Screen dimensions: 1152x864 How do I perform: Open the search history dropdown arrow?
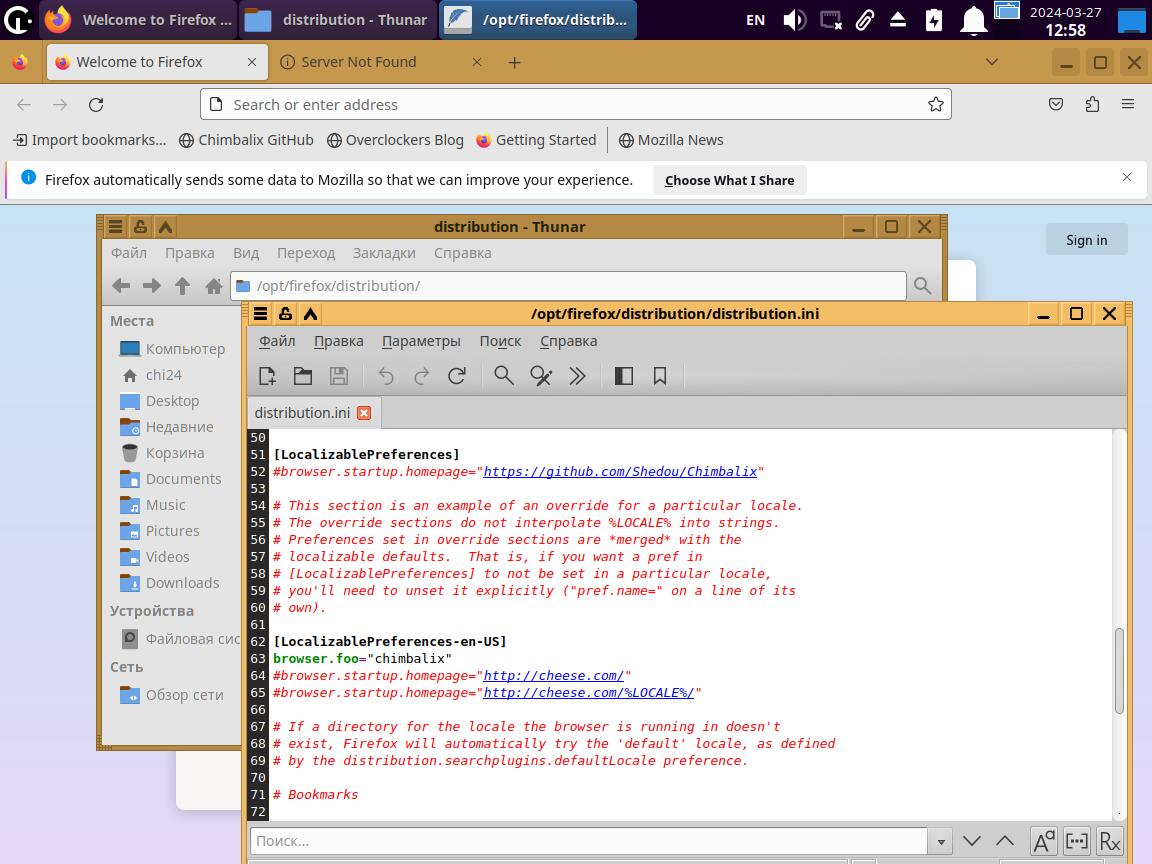coord(940,842)
